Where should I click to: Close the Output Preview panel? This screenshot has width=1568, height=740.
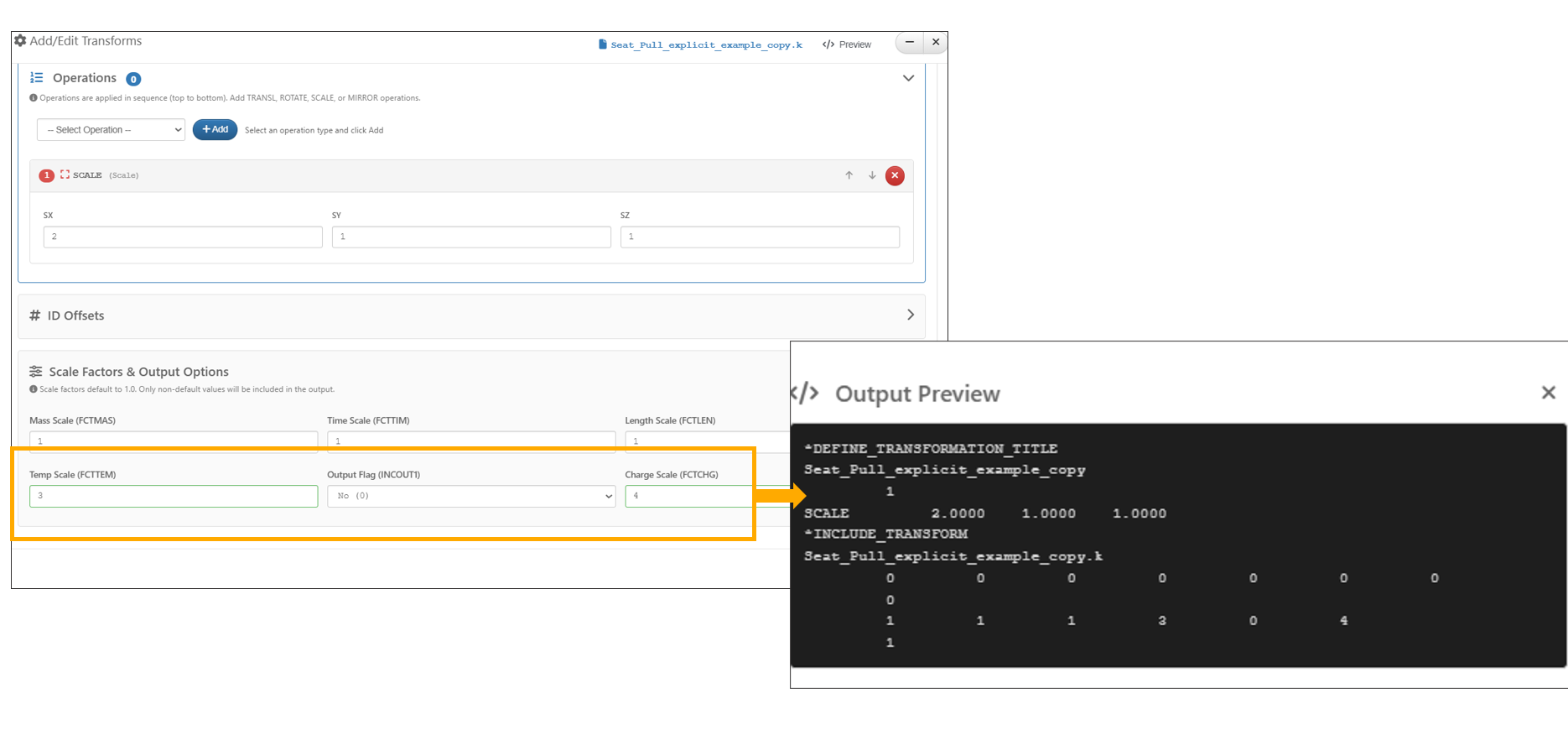point(1548,393)
